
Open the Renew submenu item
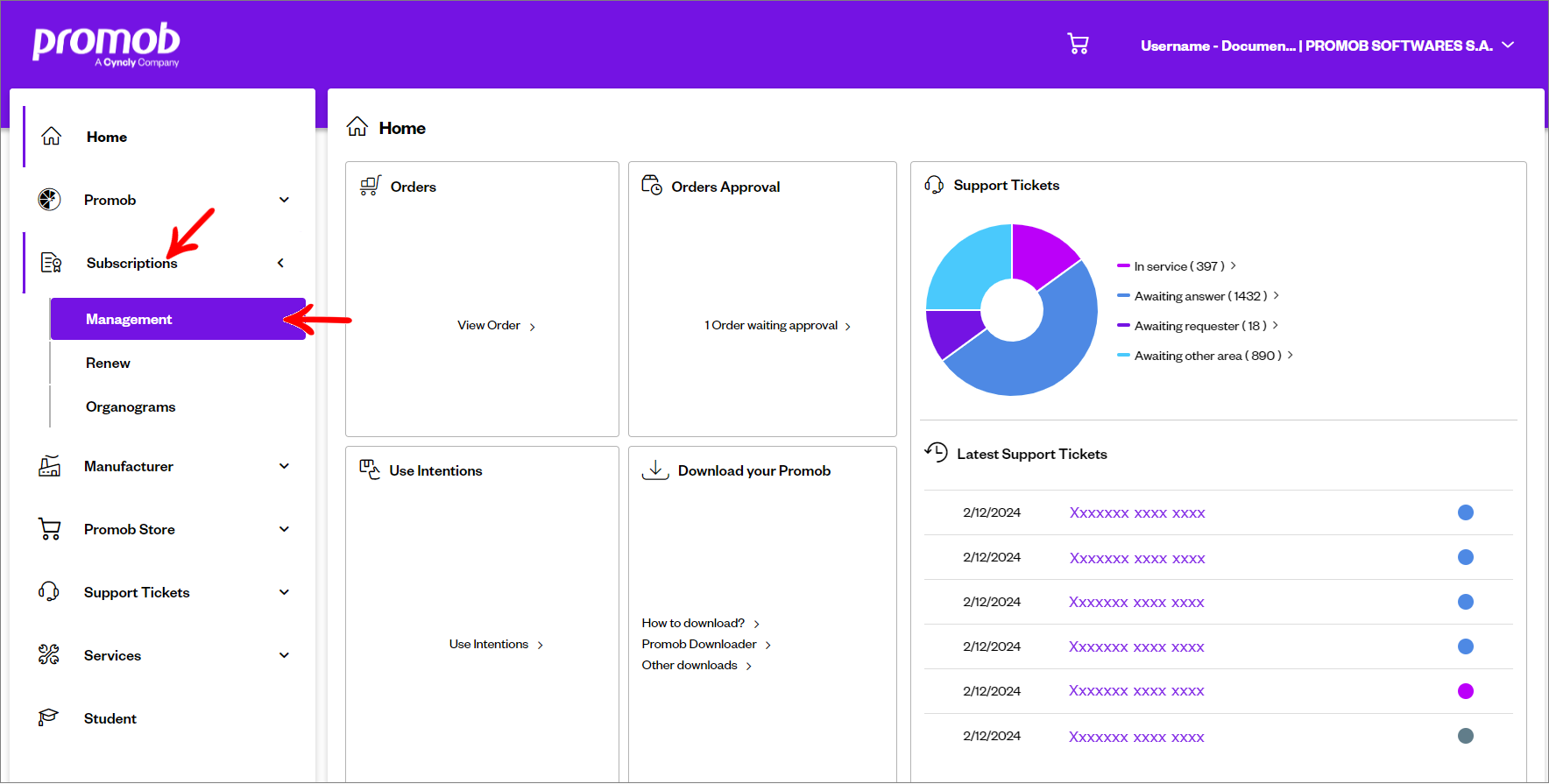coord(108,363)
